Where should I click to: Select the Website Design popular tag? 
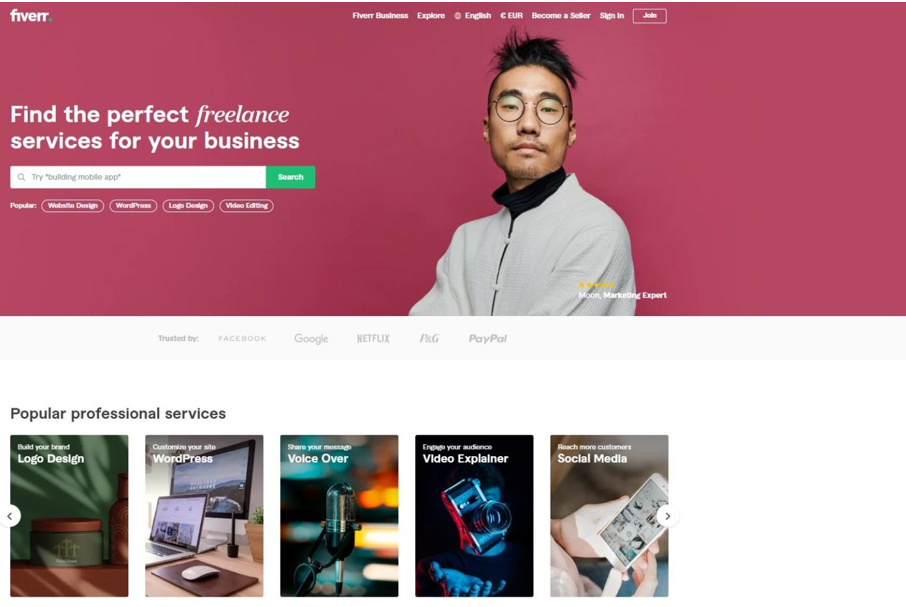point(73,206)
